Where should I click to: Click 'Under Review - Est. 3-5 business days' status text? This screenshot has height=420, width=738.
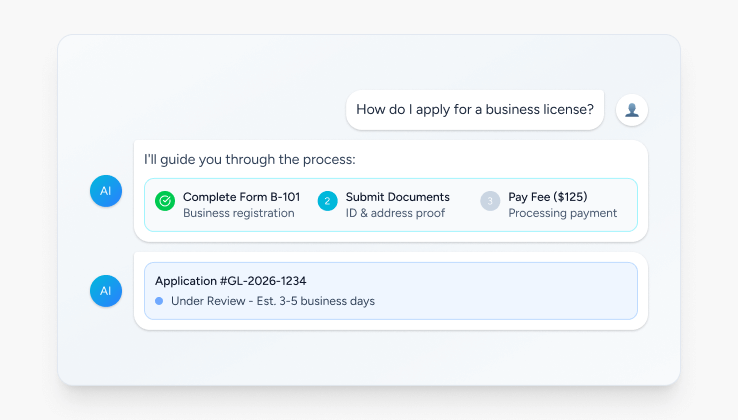point(272,301)
